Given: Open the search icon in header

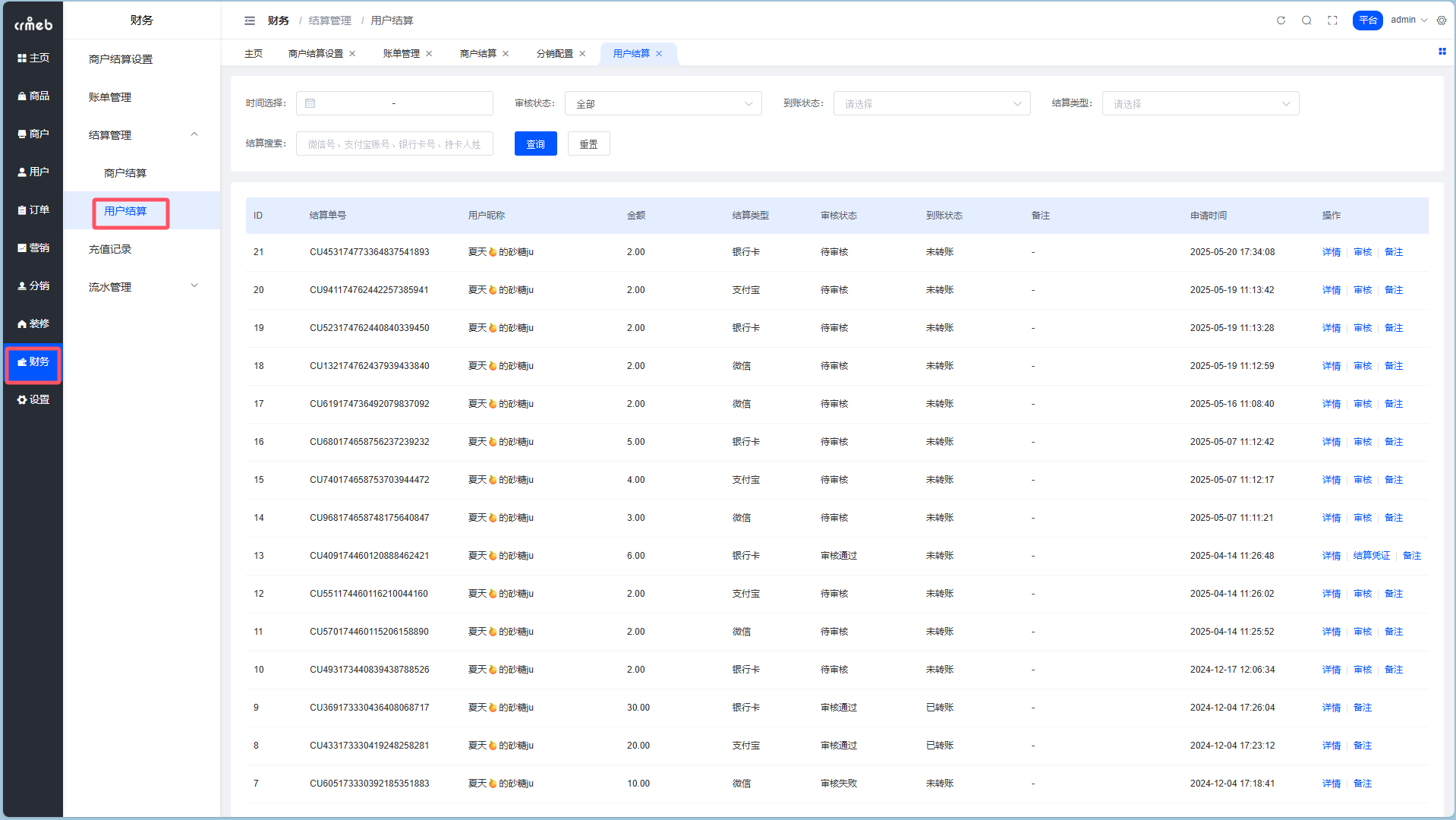Looking at the screenshot, I should [x=1306, y=20].
